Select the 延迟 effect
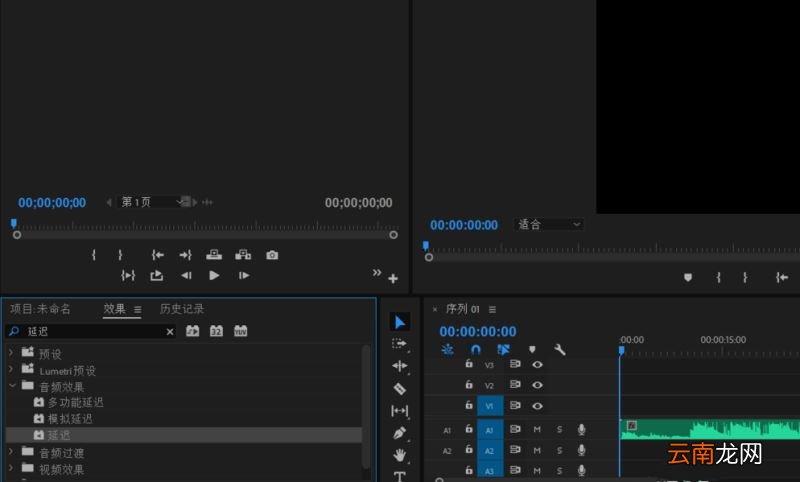Image resolution: width=800 pixels, height=482 pixels. [x=59, y=435]
